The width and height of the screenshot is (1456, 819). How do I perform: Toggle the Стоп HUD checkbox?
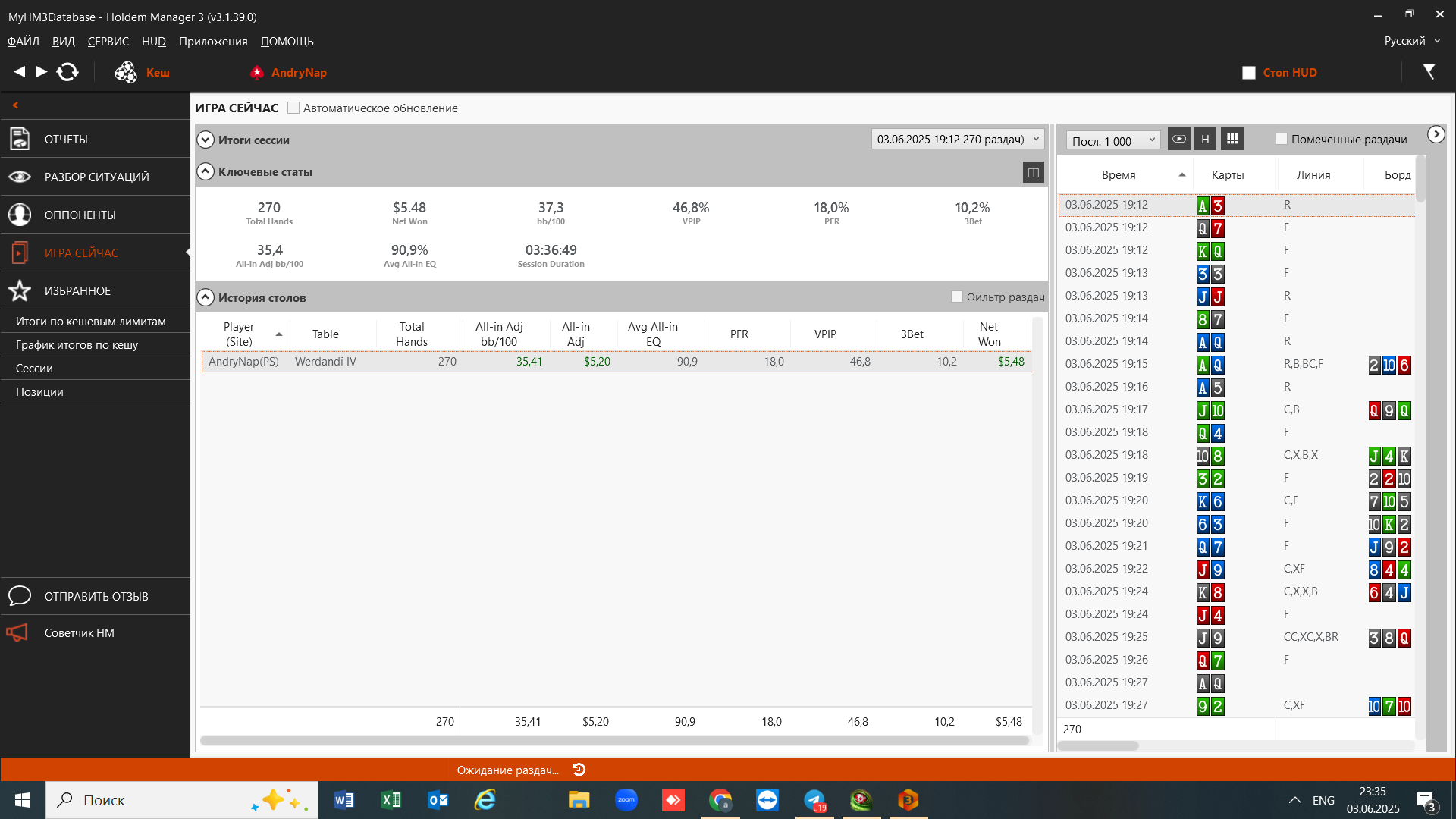tap(1249, 73)
